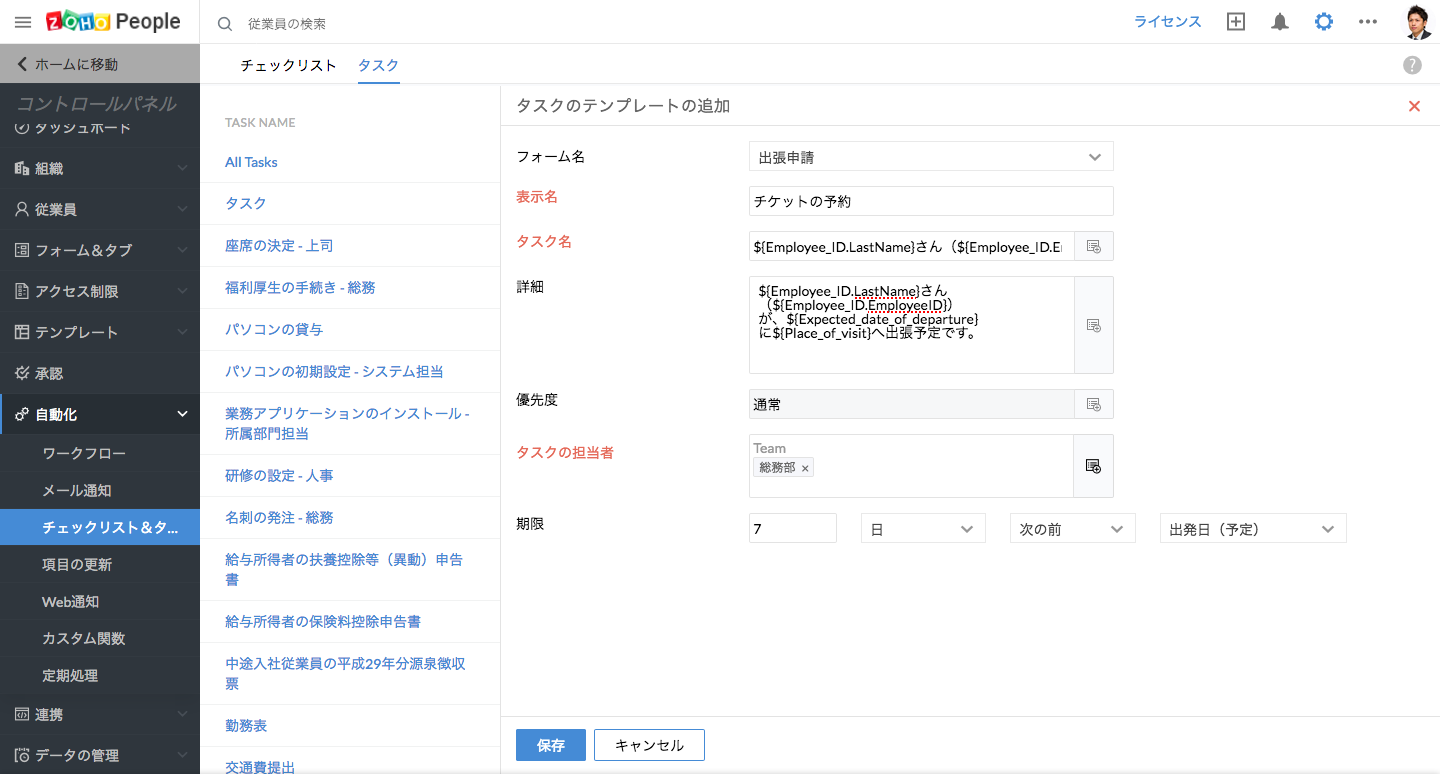Viewport: 1440px width, 774px height.
Task: Click the 表示名 input field
Action: pyautogui.click(x=930, y=201)
